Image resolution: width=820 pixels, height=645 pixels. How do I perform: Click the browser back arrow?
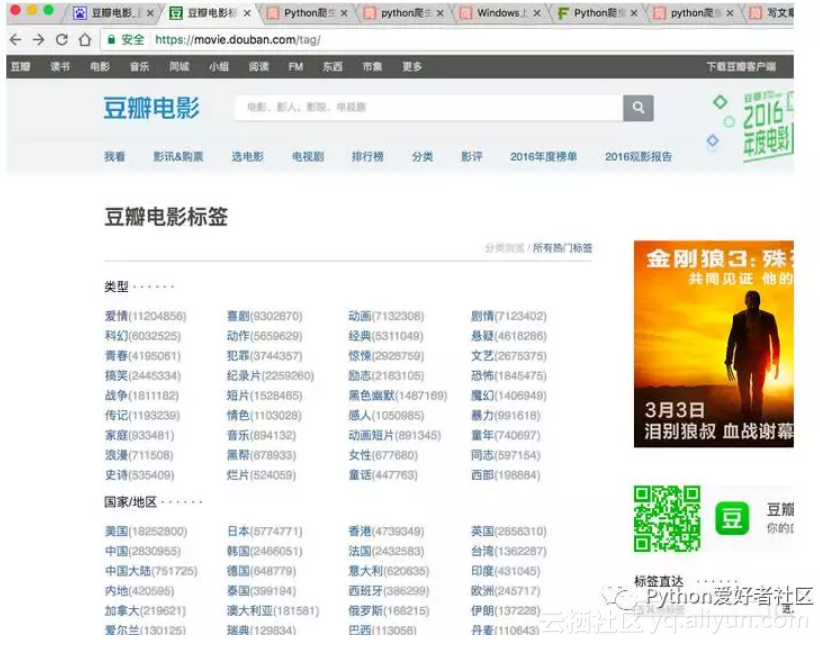(x=16, y=39)
